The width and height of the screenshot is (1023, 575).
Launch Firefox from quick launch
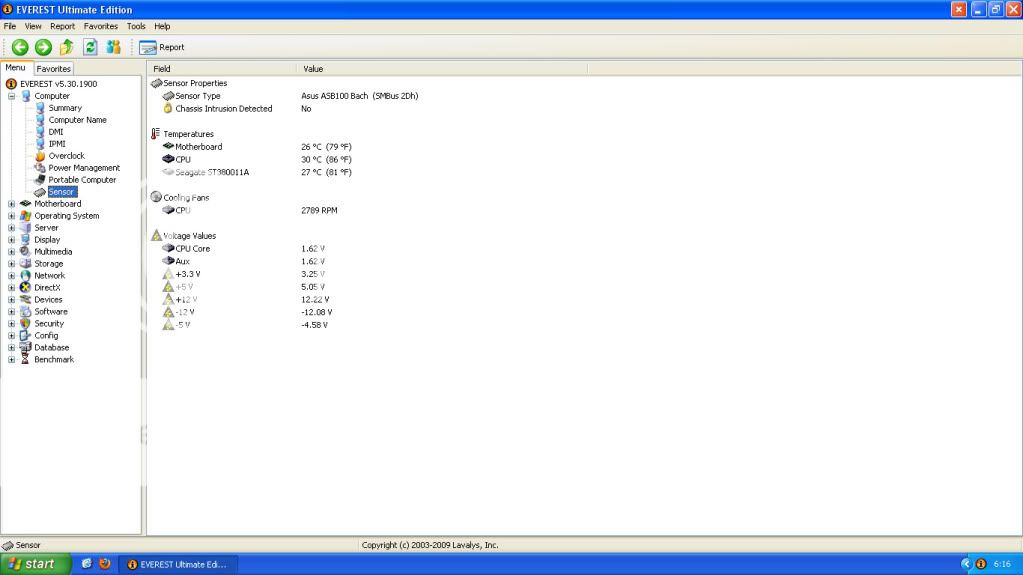(104, 564)
